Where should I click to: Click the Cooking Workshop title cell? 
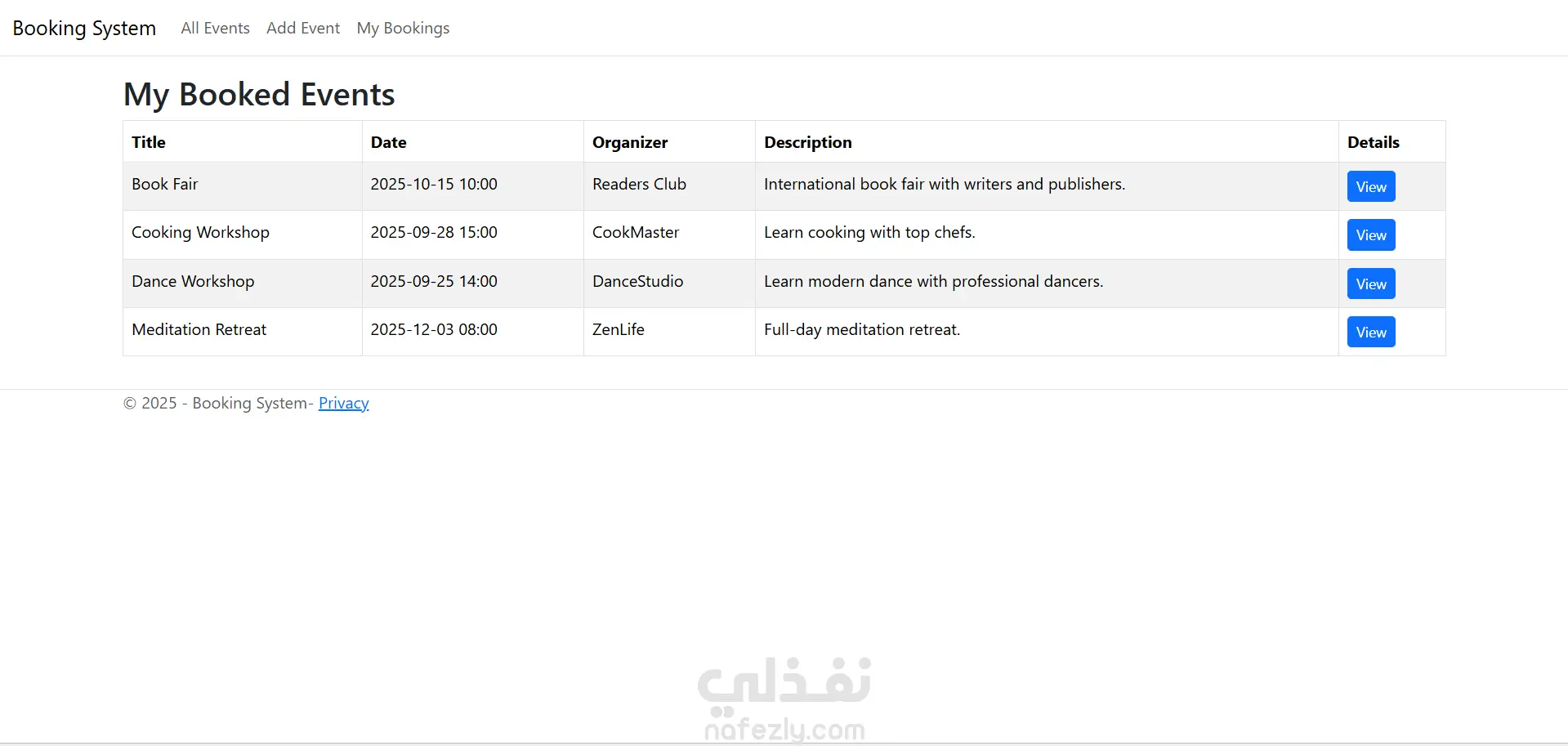200,233
